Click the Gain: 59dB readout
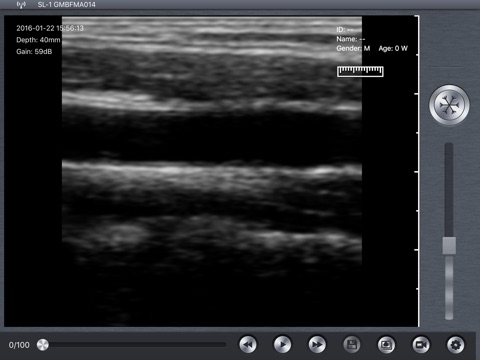480x360 pixels. (x=34, y=52)
